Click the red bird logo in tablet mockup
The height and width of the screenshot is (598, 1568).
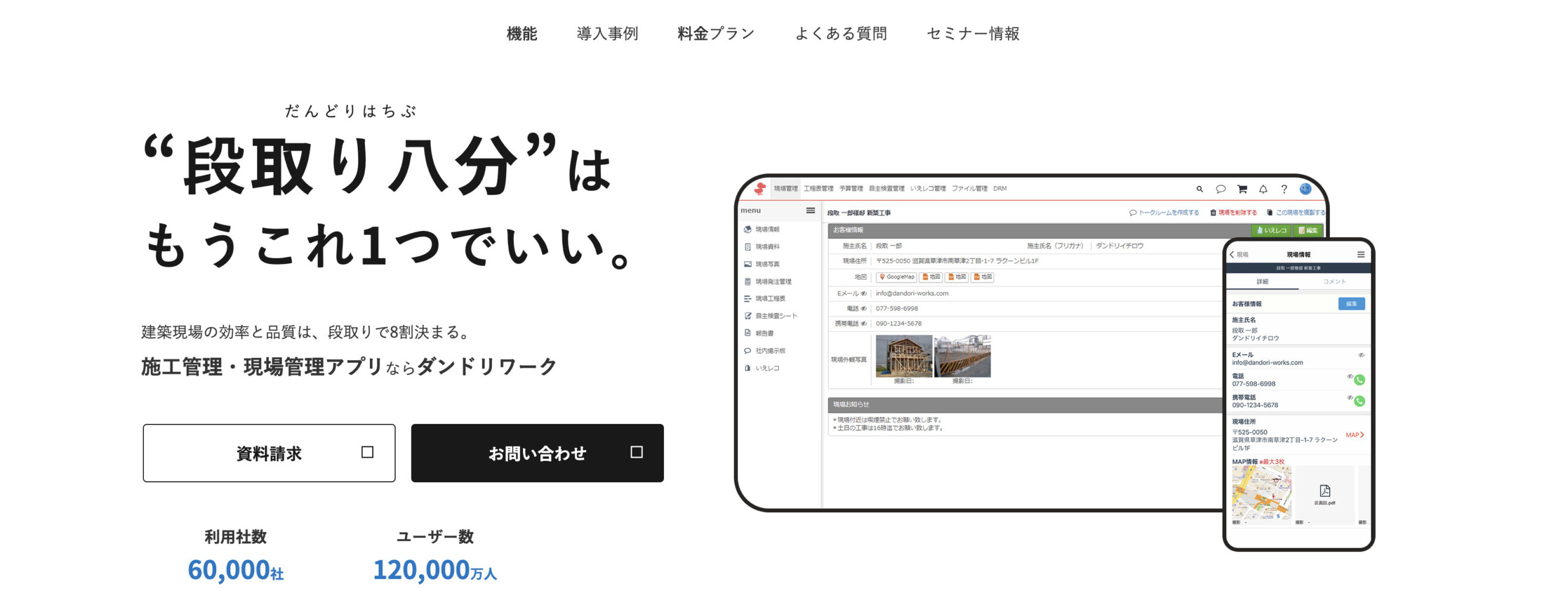[759, 189]
